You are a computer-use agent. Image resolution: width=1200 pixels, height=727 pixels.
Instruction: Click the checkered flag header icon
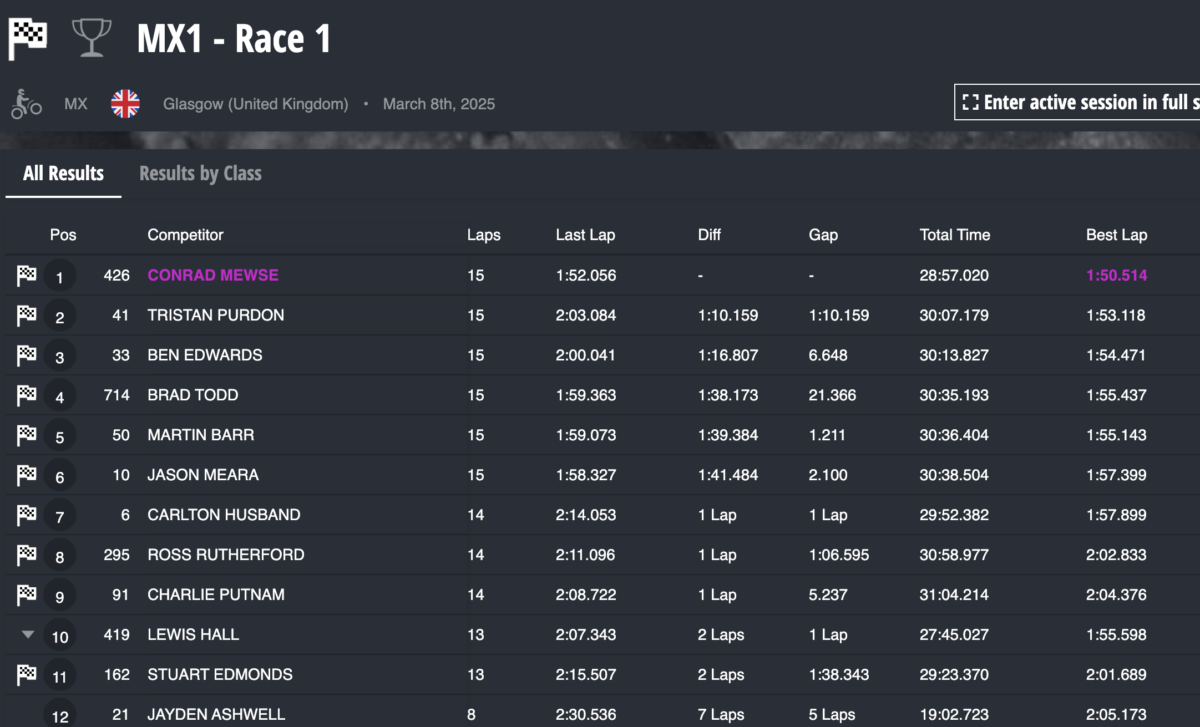[x=28, y=39]
